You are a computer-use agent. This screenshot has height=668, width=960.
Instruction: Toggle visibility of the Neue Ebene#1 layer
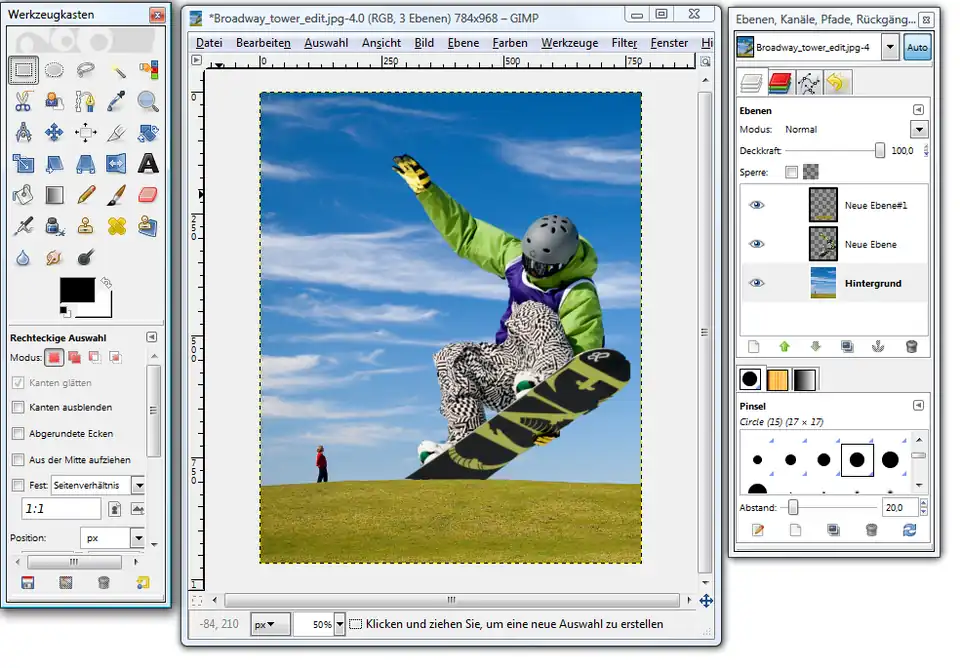[757, 205]
